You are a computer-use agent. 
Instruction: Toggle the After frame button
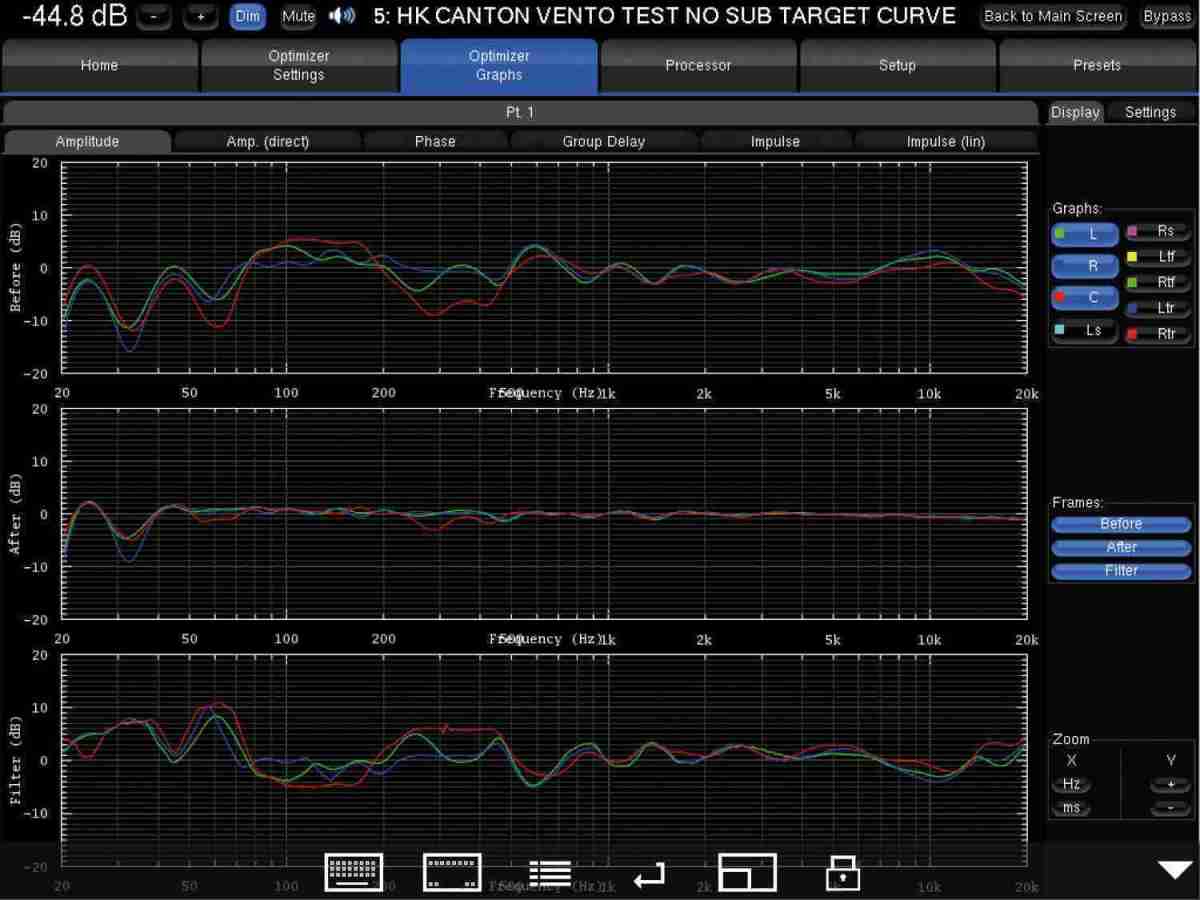click(x=1121, y=547)
